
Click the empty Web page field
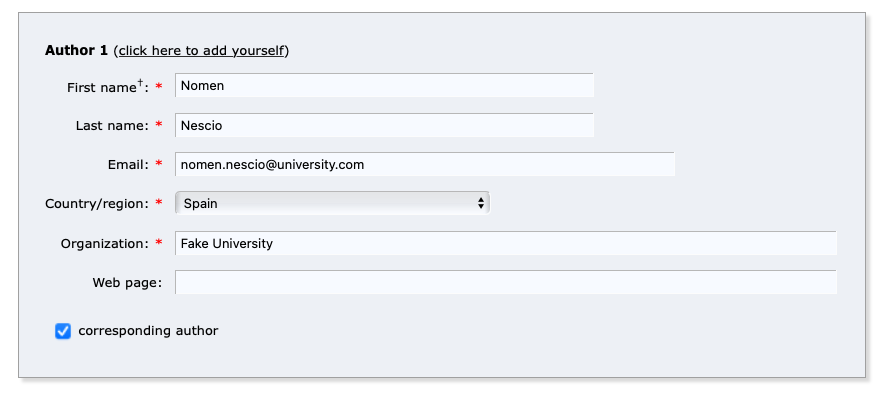pos(506,282)
